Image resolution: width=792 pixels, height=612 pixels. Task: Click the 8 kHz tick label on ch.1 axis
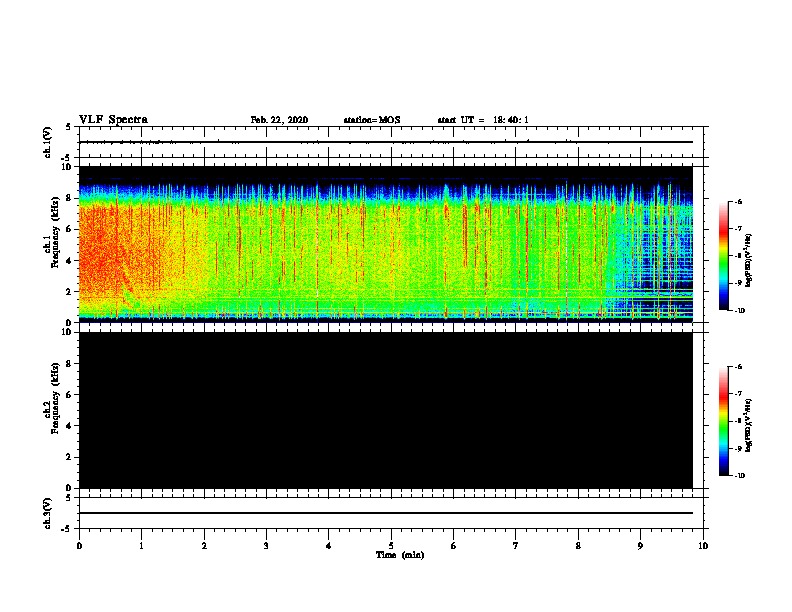click(70, 198)
